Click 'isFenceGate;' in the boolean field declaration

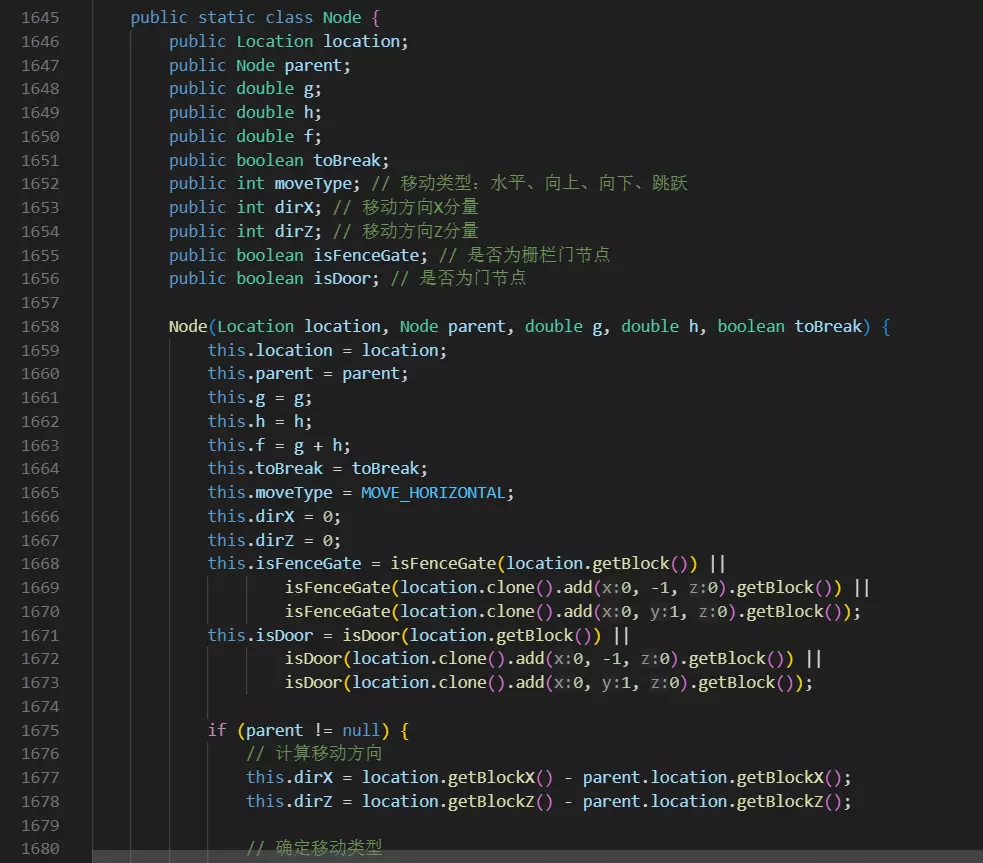pyautogui.click(x=371, y=255)
